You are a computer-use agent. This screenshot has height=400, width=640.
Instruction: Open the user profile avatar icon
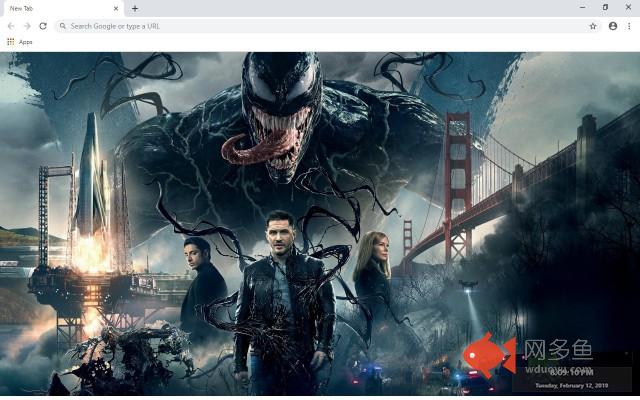(613, 26)
